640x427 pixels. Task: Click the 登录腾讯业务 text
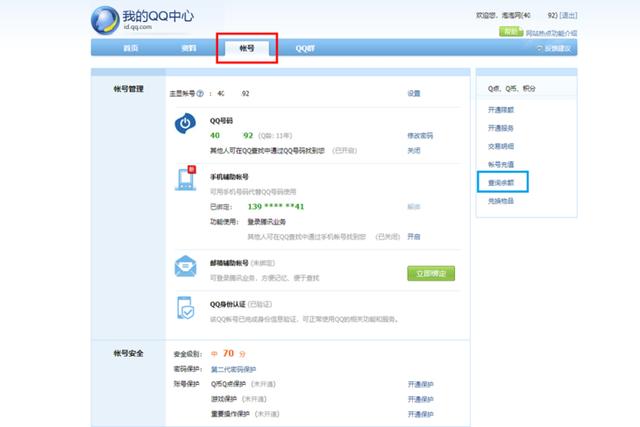[x=267, y=222]
